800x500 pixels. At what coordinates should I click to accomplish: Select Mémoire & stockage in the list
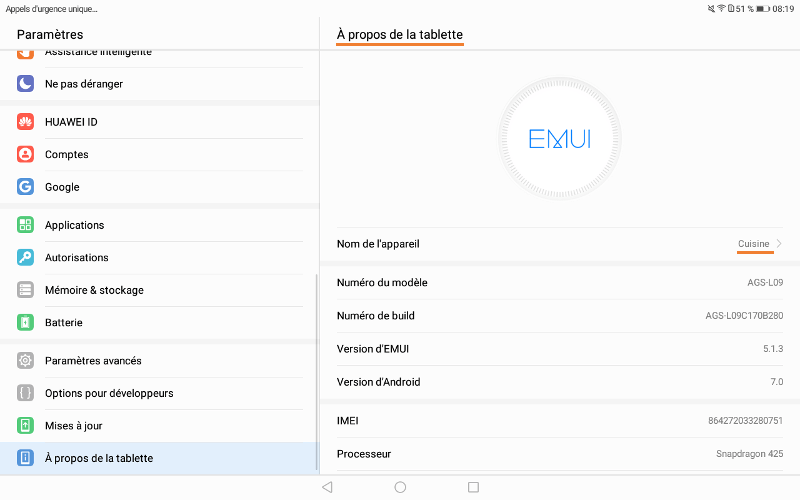pos(160,290)
